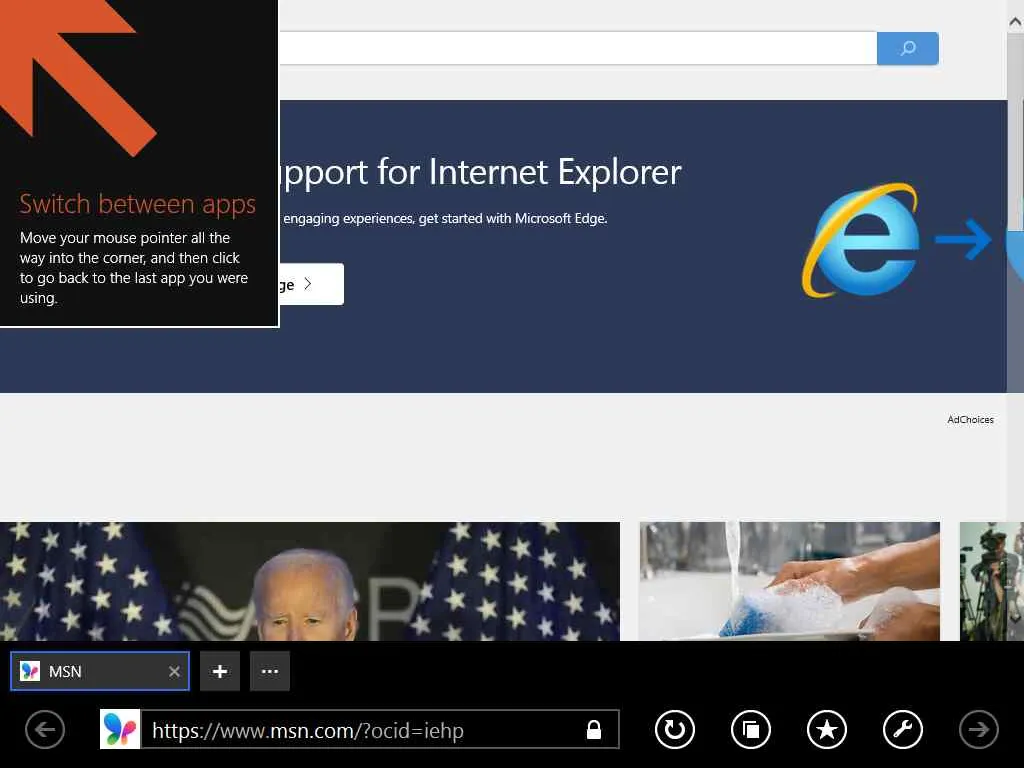Open the news story with flags photo
The height and width of the screenshot is (768, 1024).
(310, 581)
